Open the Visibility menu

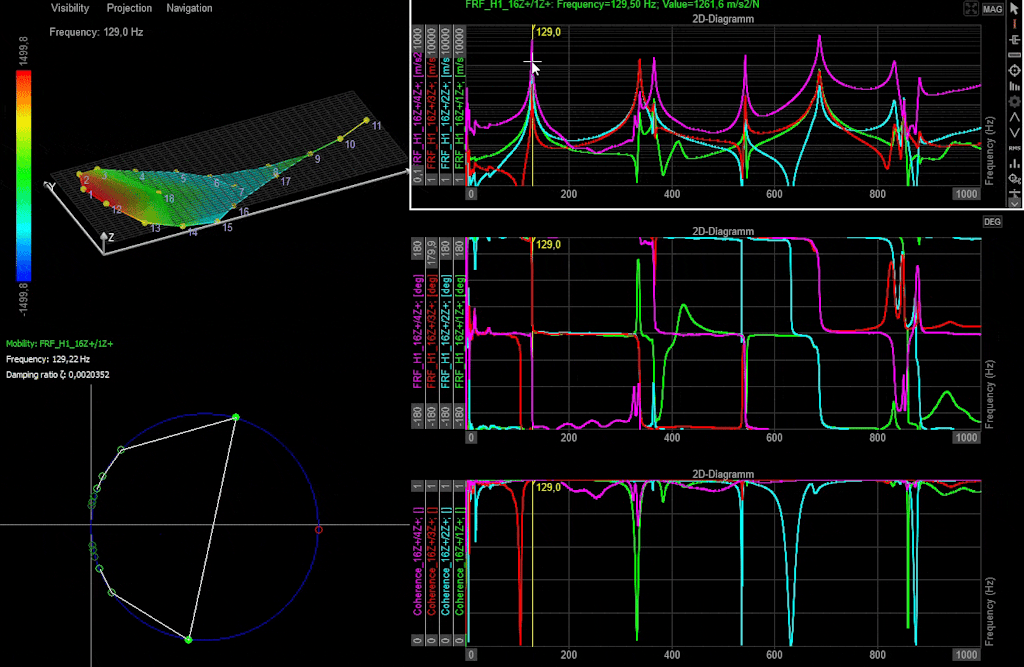70,8
